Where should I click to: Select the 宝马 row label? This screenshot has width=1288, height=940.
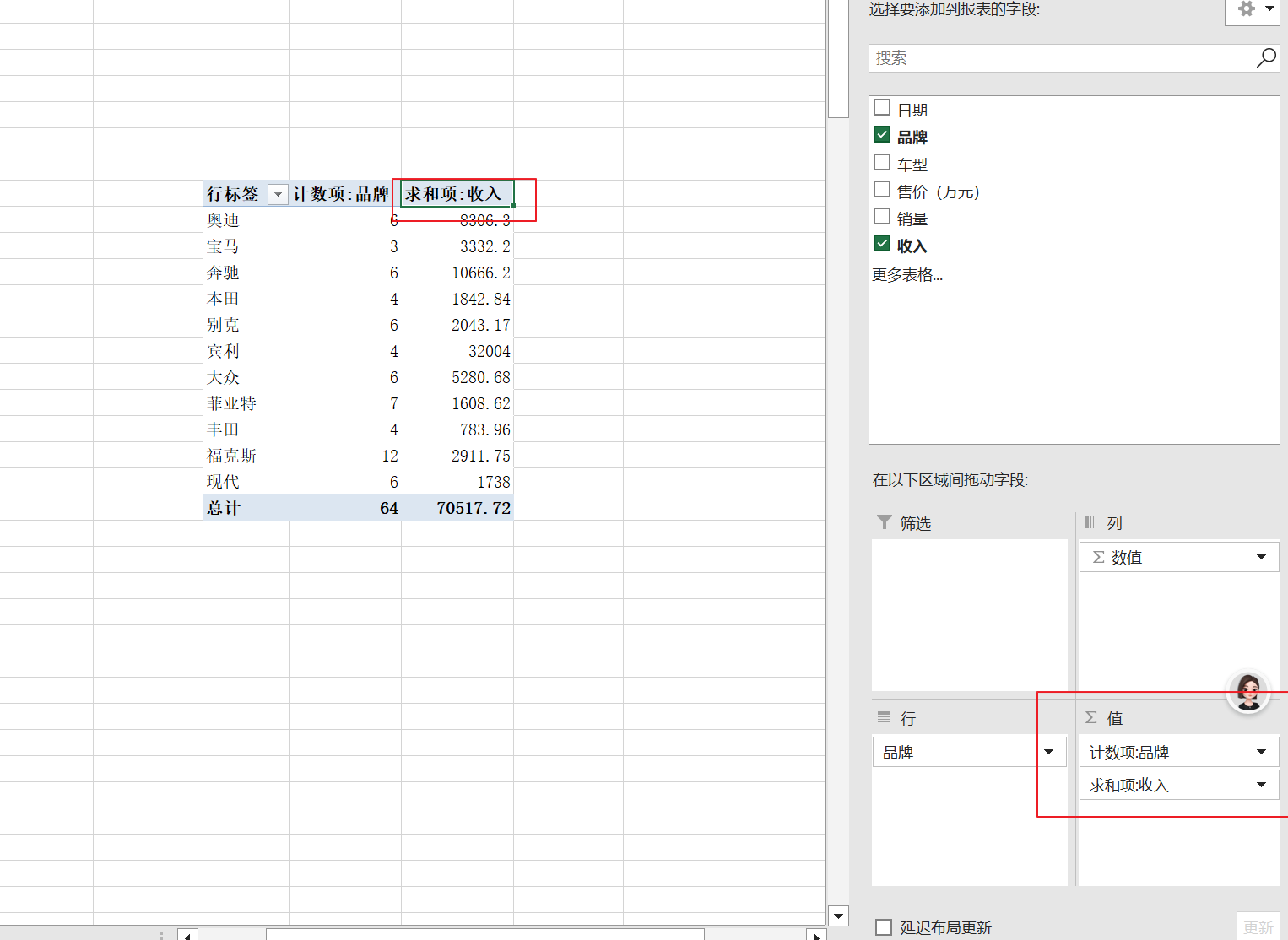246,246
